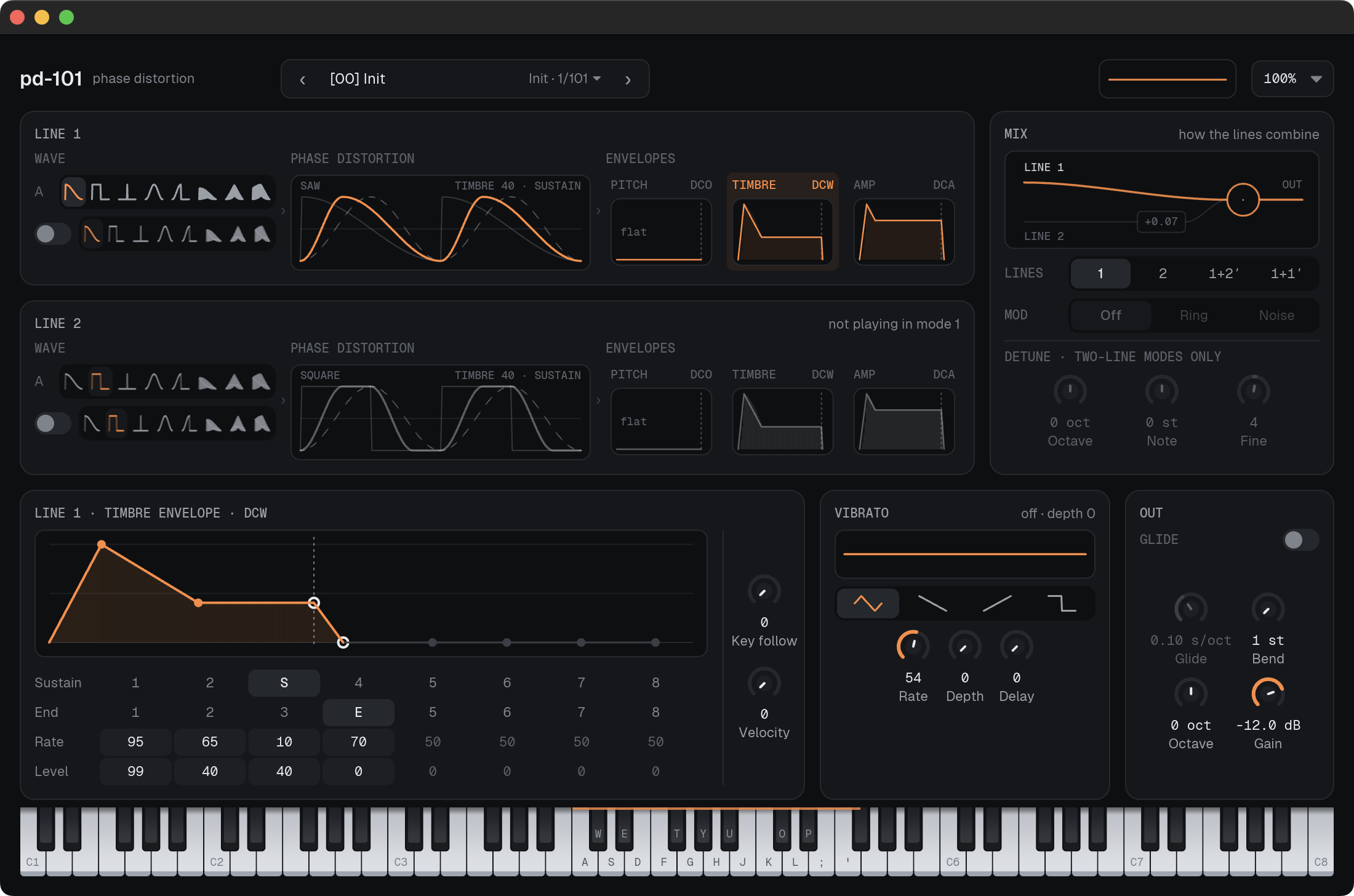
Task: Open Line 1 AMP DCA envelope
Action: (x=904, y=222)
